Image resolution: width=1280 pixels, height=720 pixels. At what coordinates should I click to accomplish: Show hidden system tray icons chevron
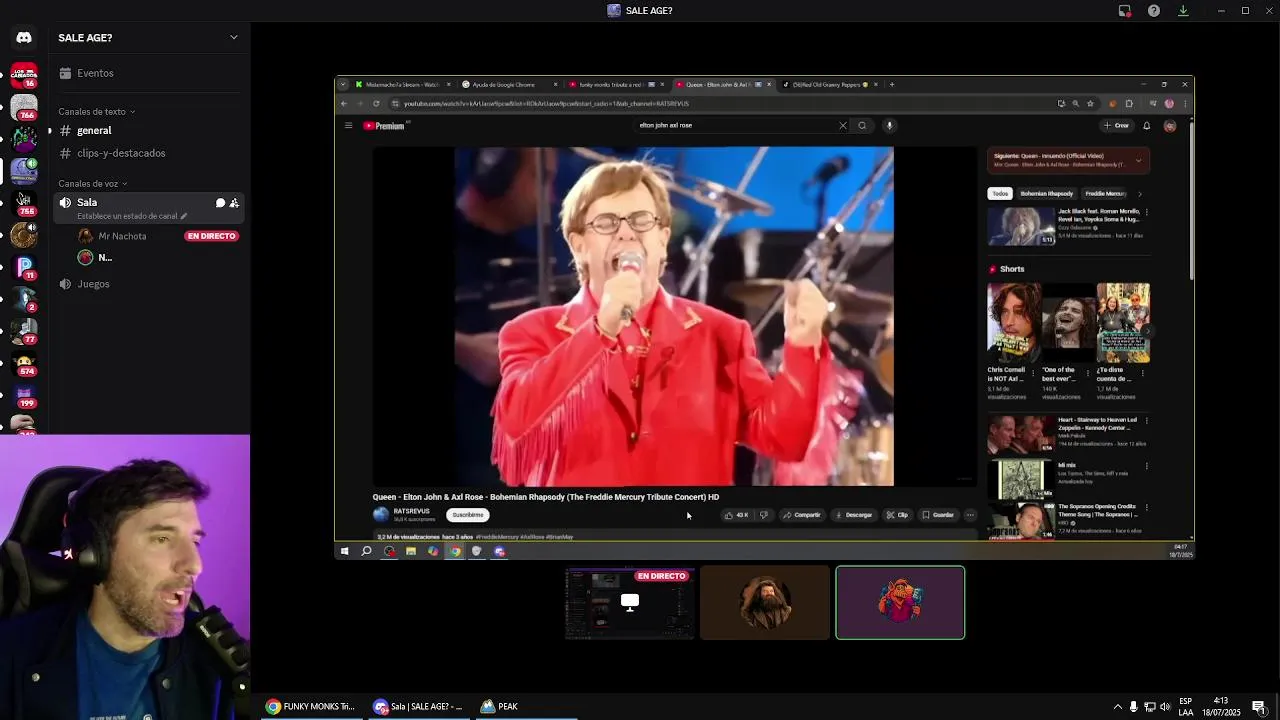tap(1118, 707)
